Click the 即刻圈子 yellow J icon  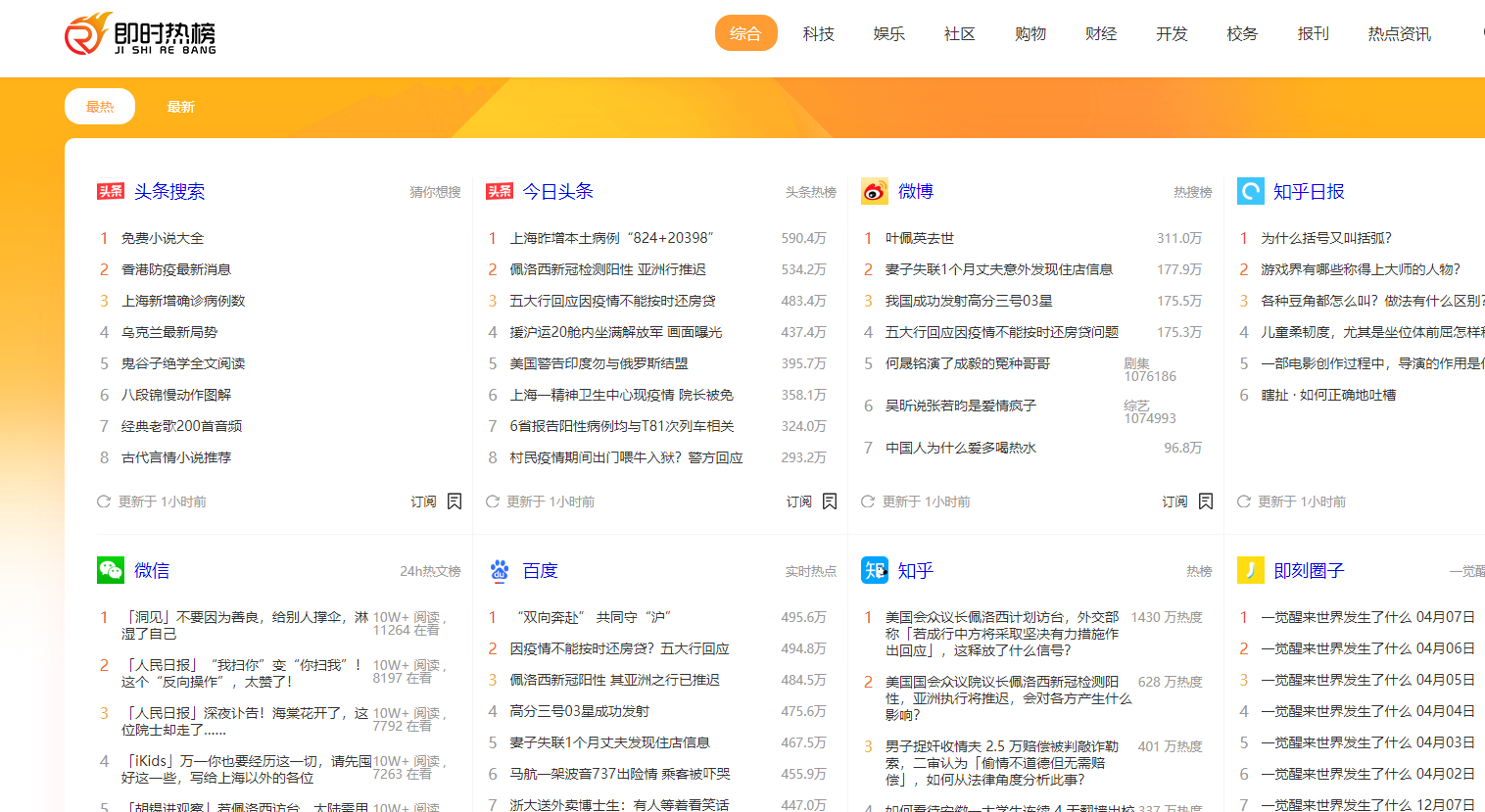click(x=1251, y=570)
